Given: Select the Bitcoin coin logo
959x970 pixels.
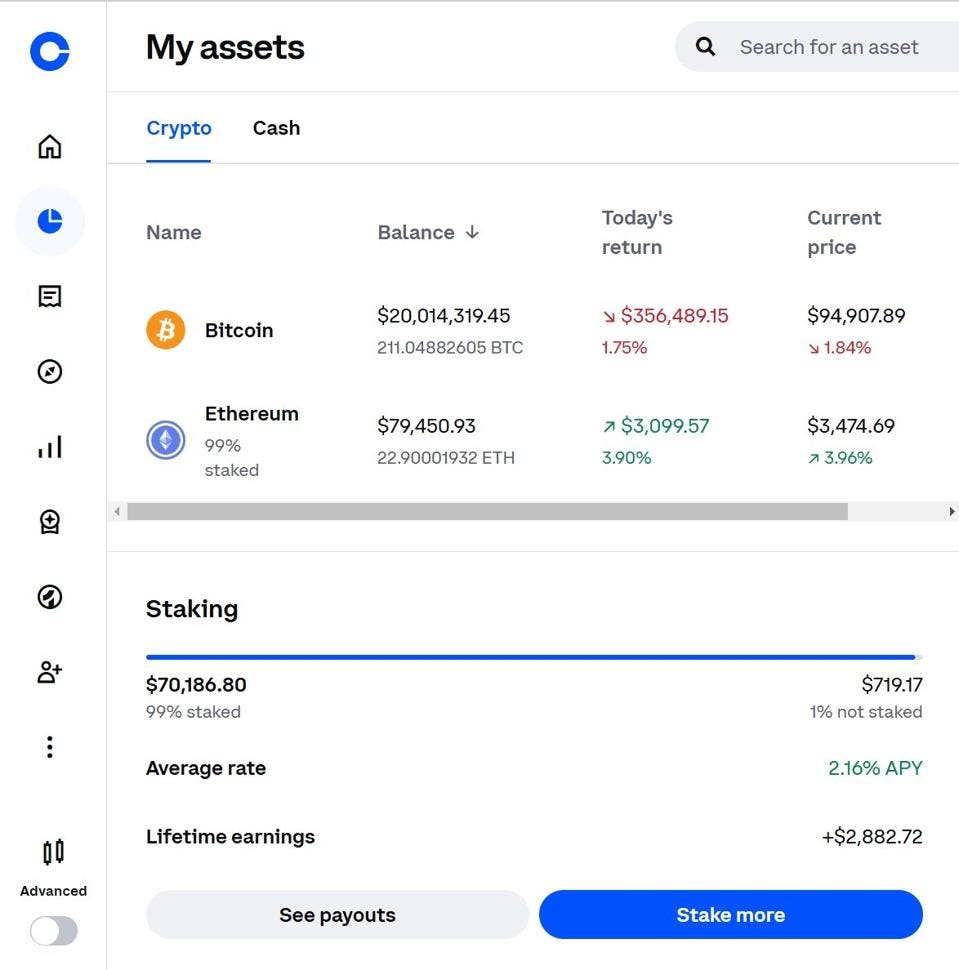Looking at the screenshot, I should tap(166, 328).
